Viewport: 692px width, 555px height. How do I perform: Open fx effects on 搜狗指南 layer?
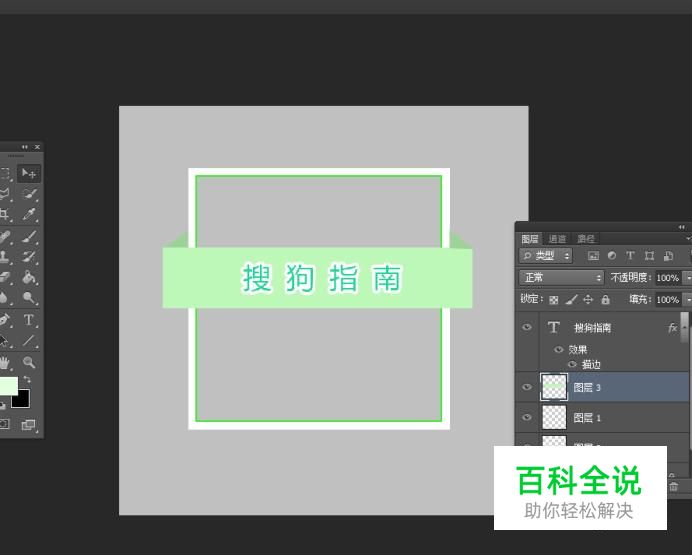(x=672, y=328)
